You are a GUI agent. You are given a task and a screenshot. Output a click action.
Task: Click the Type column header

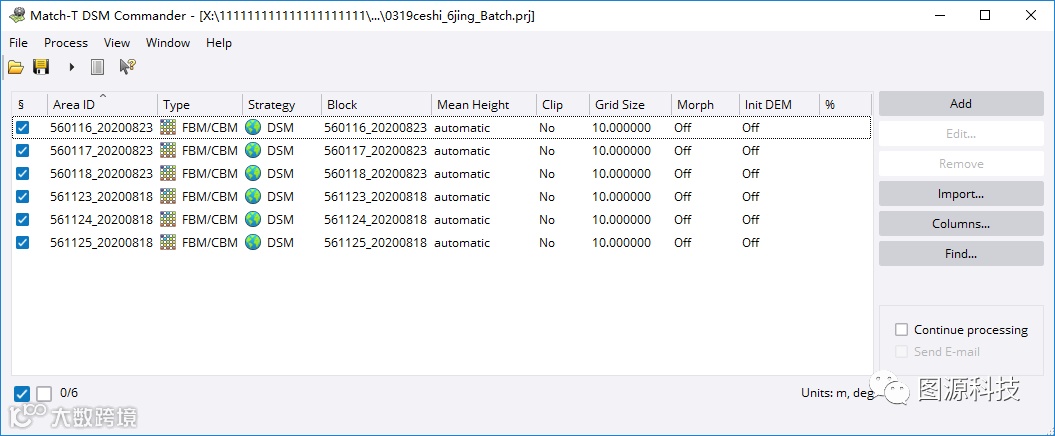click(x=200, y=104)
